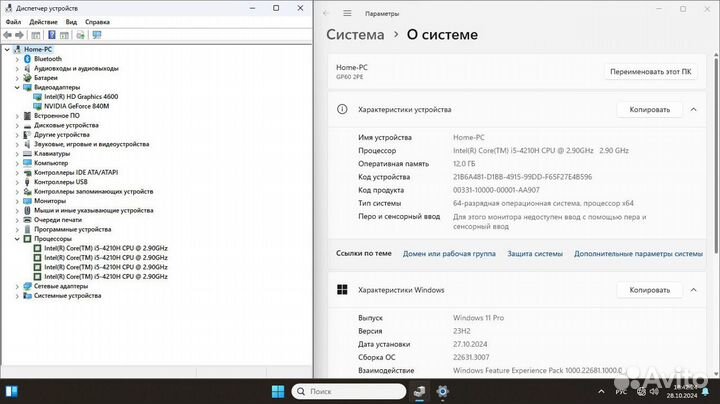720x404 pixels.
Task: Select Аудиовходы и аудиовыходы row
Action: point(76,68)
